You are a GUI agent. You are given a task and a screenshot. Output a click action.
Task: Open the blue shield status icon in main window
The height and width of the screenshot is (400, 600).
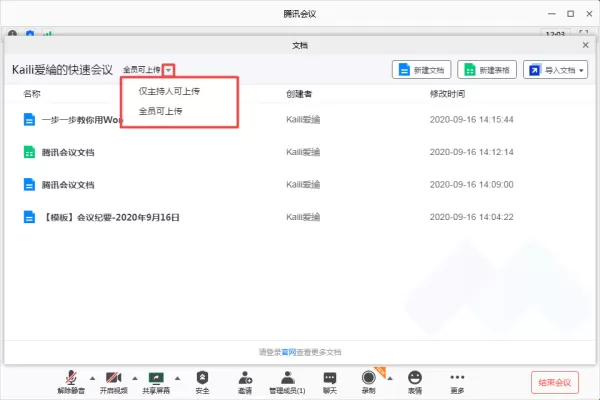coord(30,33)
